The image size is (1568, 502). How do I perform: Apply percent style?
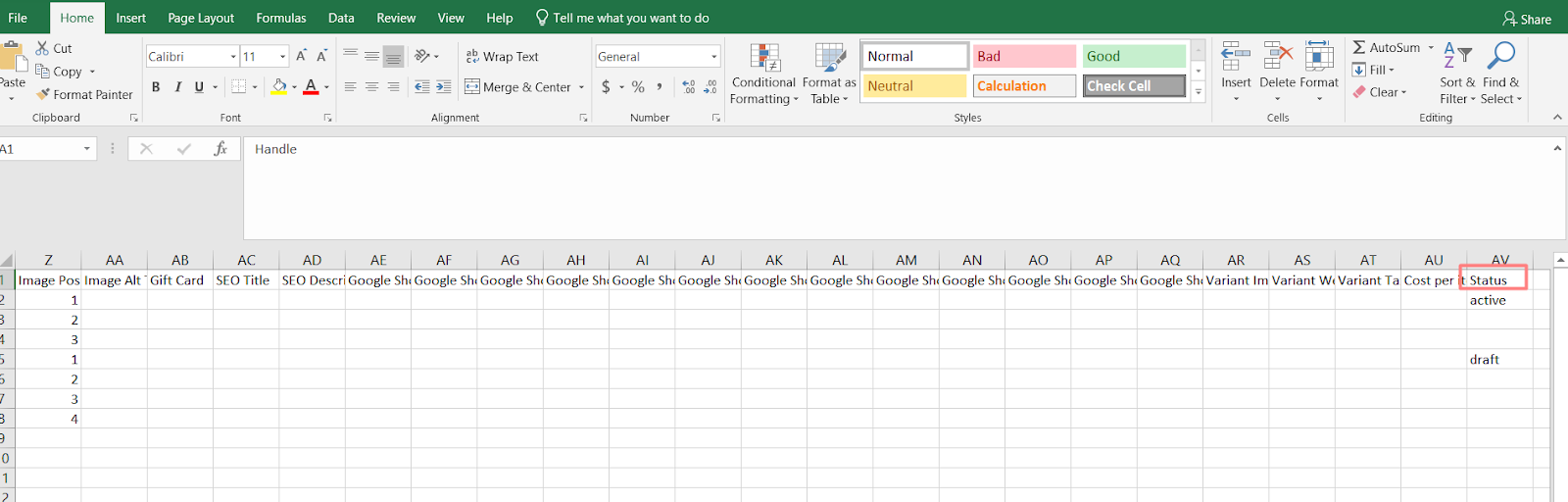[638, 87]
